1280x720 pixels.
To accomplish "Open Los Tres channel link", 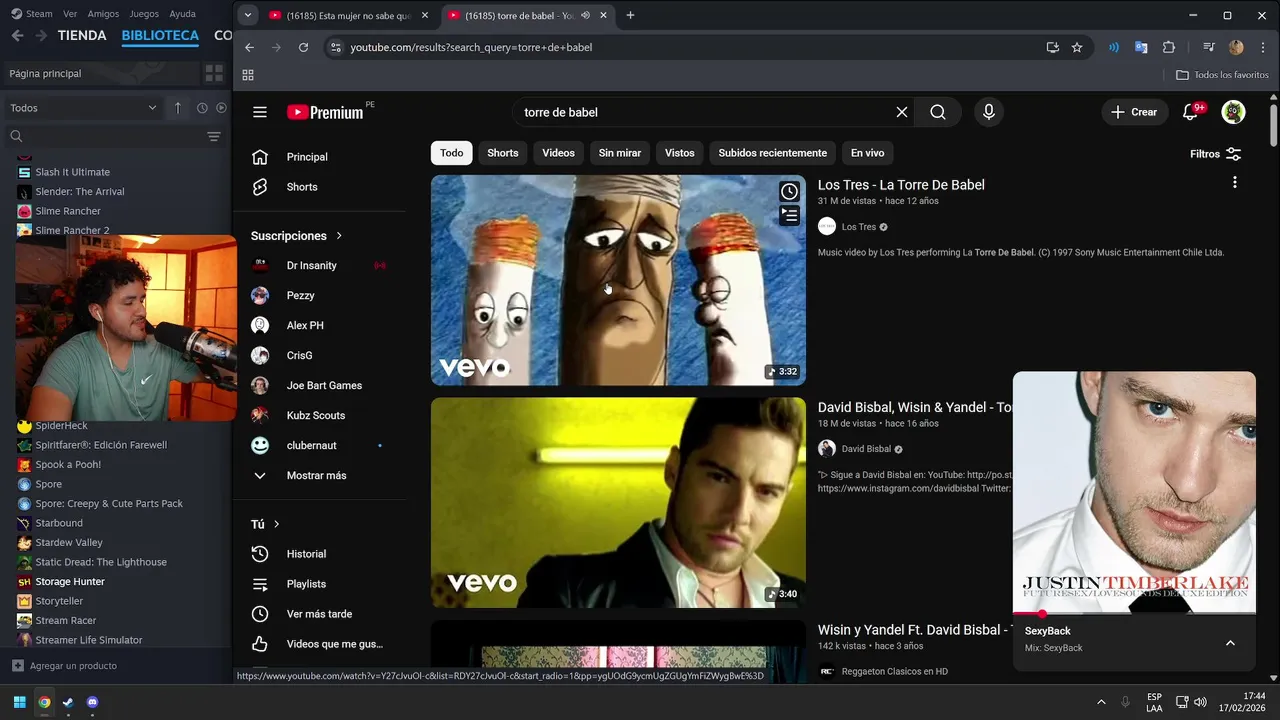I will tap(859, 227).
